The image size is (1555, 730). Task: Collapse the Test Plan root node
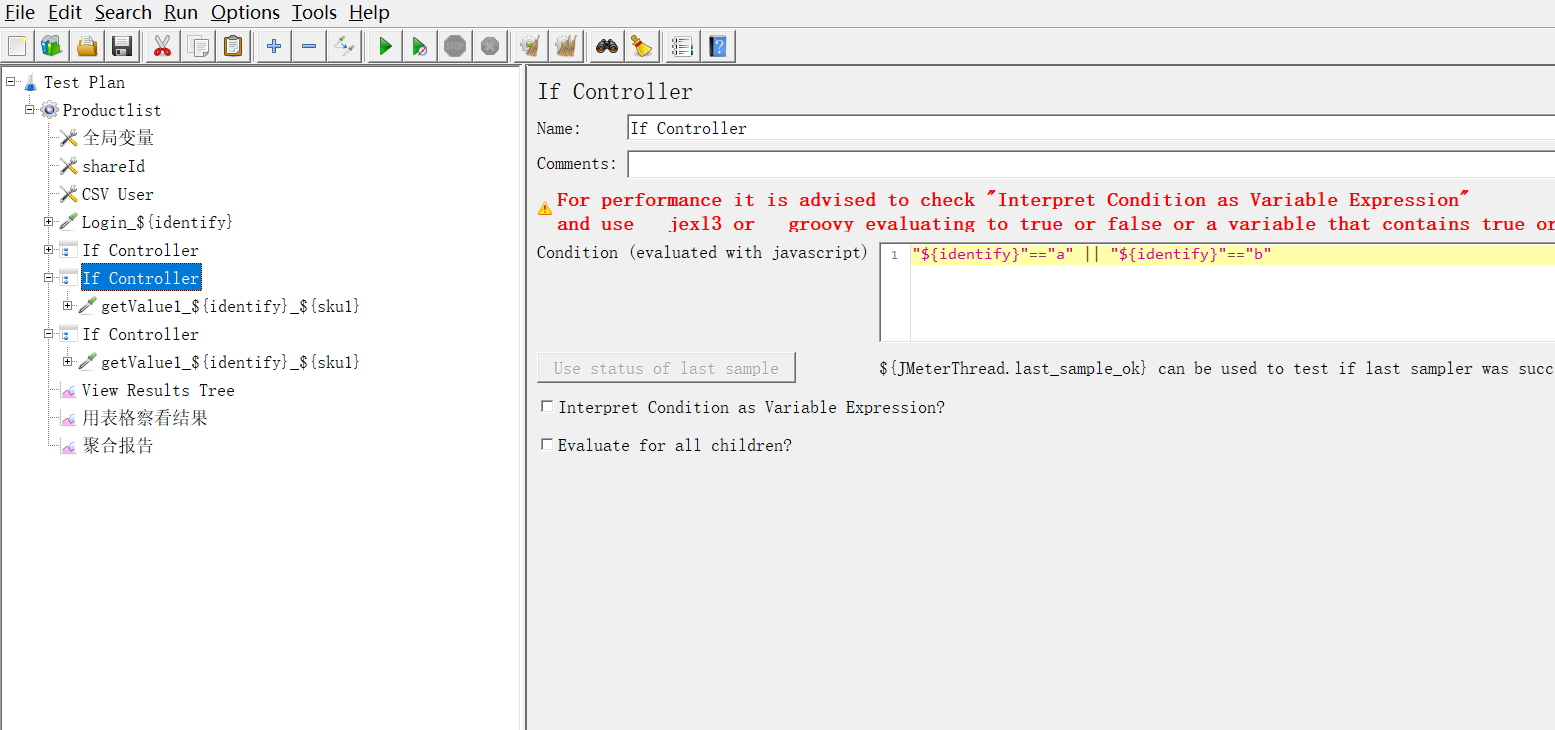tap(10, 81)
